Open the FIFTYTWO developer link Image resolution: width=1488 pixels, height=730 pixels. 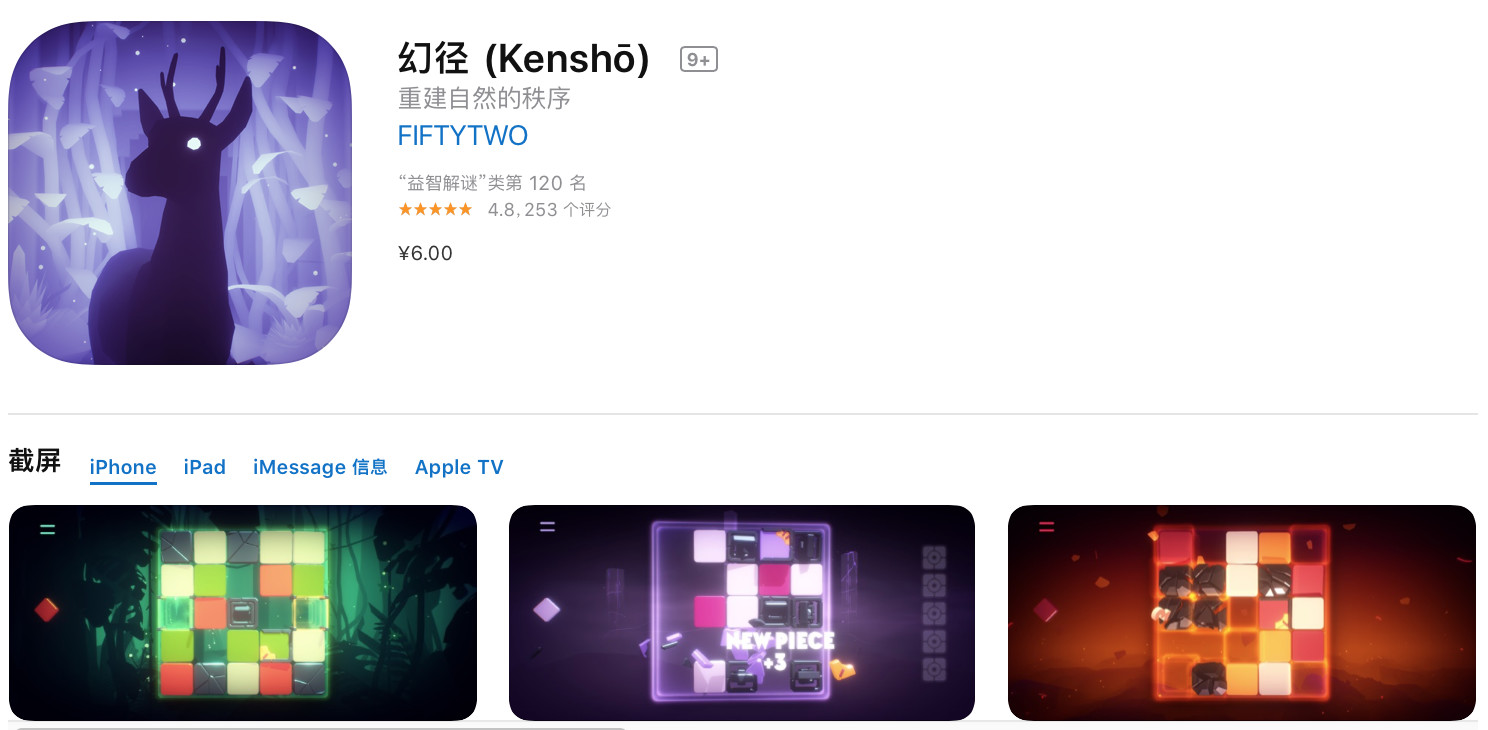pyautogui.click(x=462, y=135)
